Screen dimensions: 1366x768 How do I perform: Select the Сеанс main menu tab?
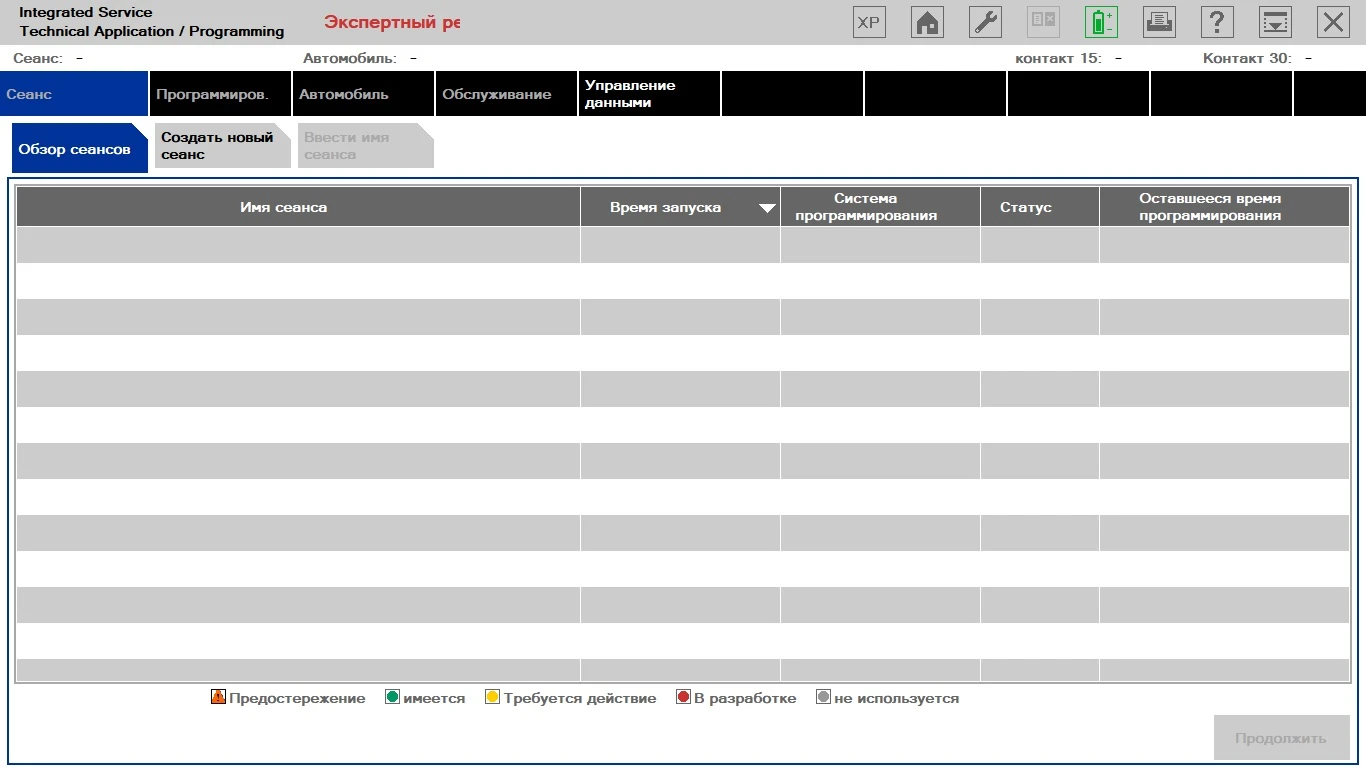(74, 94)
